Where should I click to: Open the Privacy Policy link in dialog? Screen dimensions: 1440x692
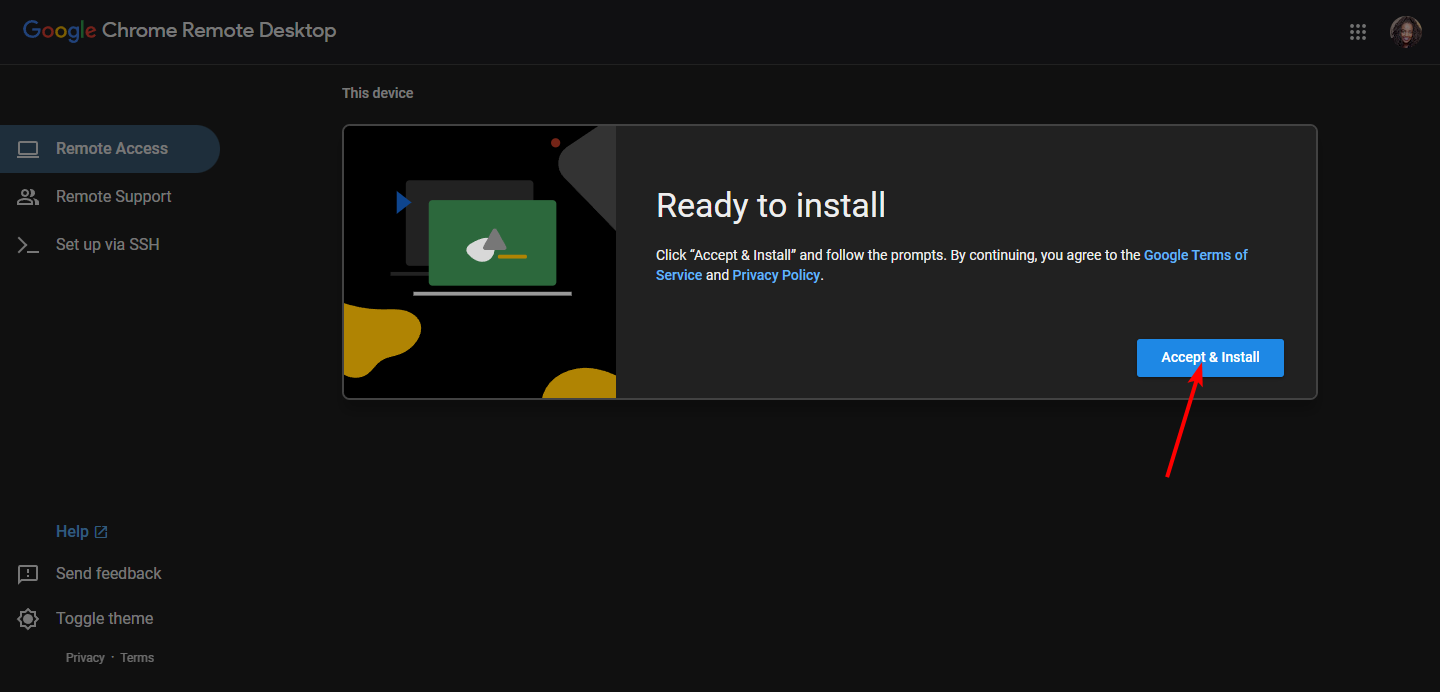776,275
